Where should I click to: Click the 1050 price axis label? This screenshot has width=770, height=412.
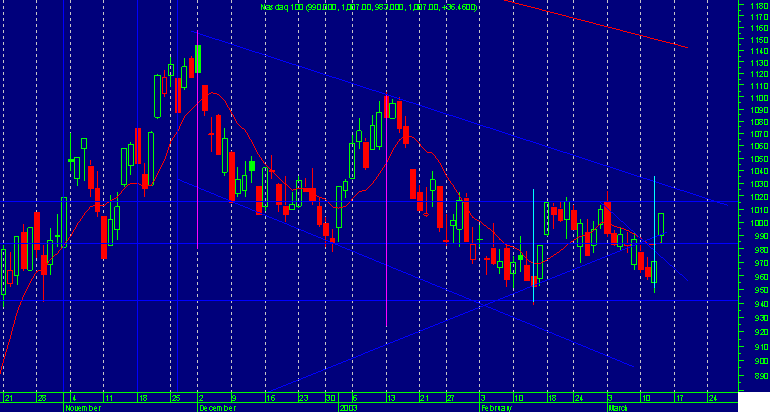coord(760,159)
